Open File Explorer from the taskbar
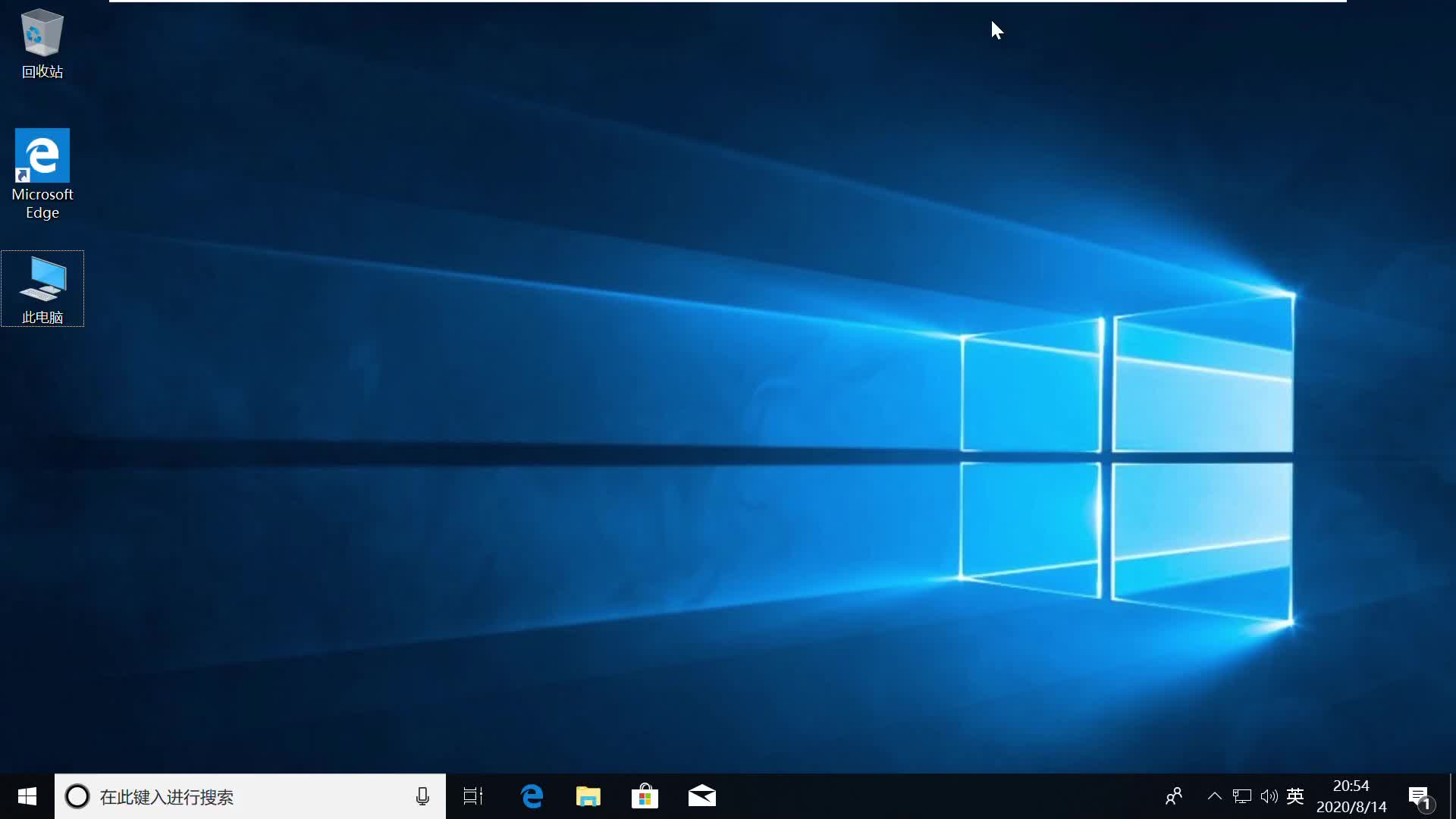The height and width of the screenshot is (819, 1456). [588, 796]
